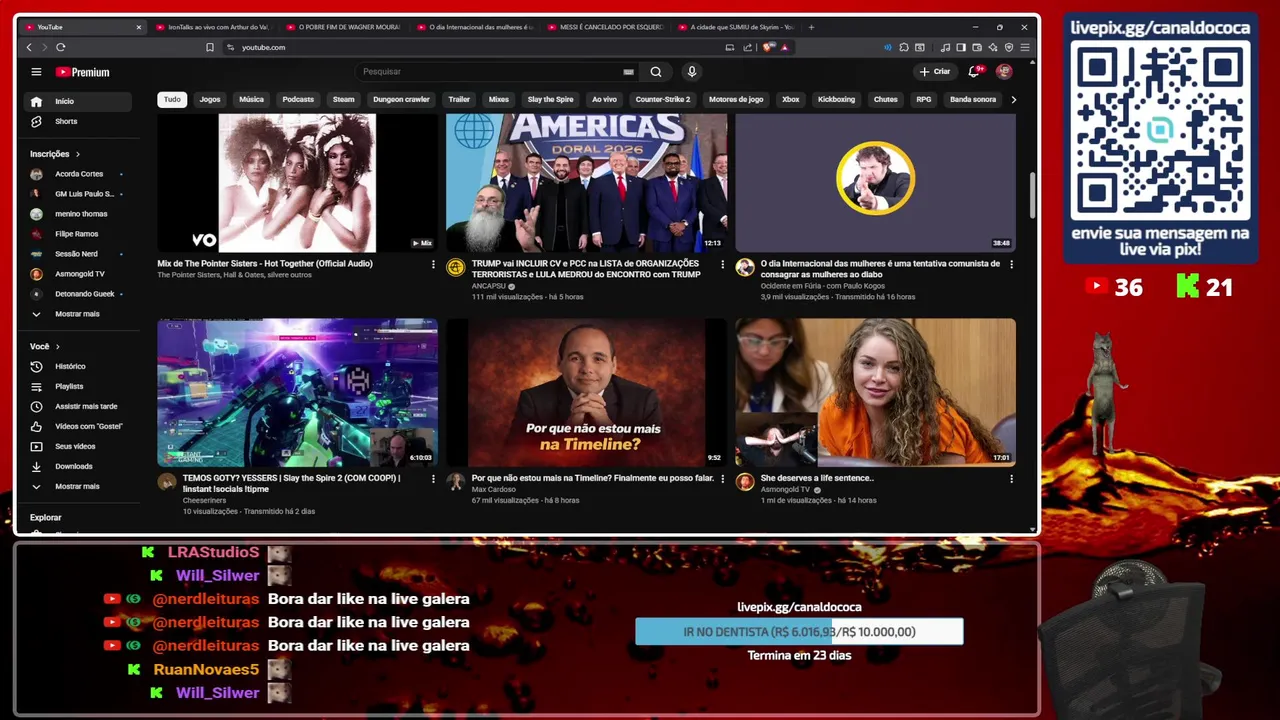Screen dimensions: 1280x720
Task: Open Histórico in sidebar
Action: tap(77, 366)
